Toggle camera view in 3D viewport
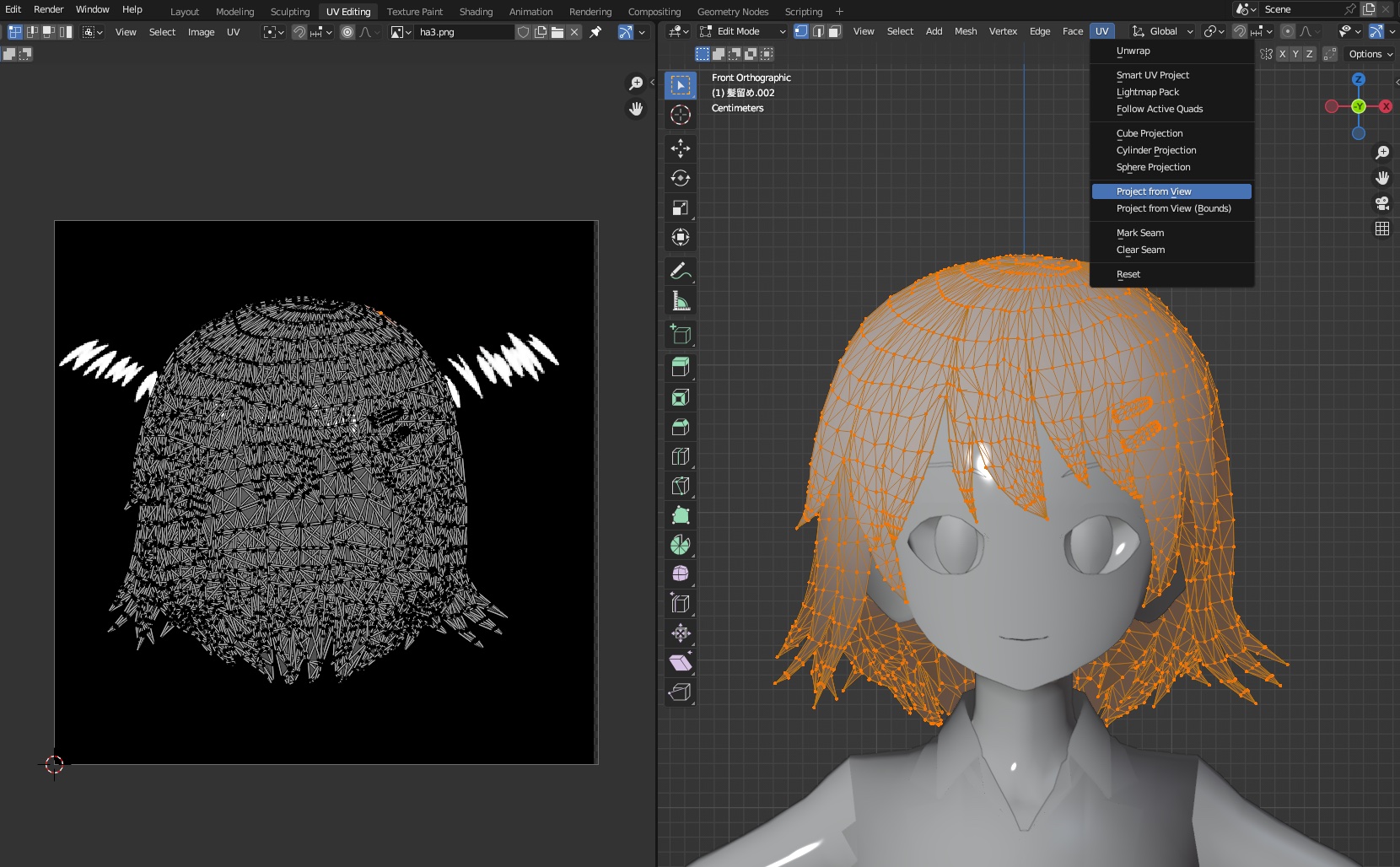 [x=1381, y=203]
